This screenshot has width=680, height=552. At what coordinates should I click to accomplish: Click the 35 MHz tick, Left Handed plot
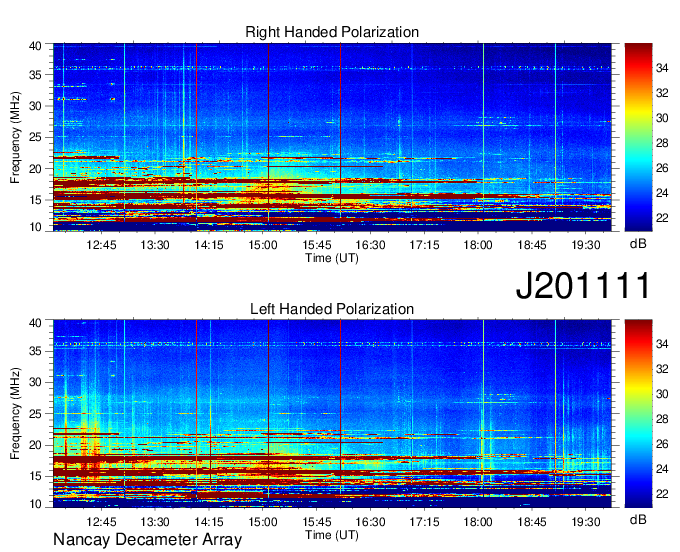pos(36,351)
